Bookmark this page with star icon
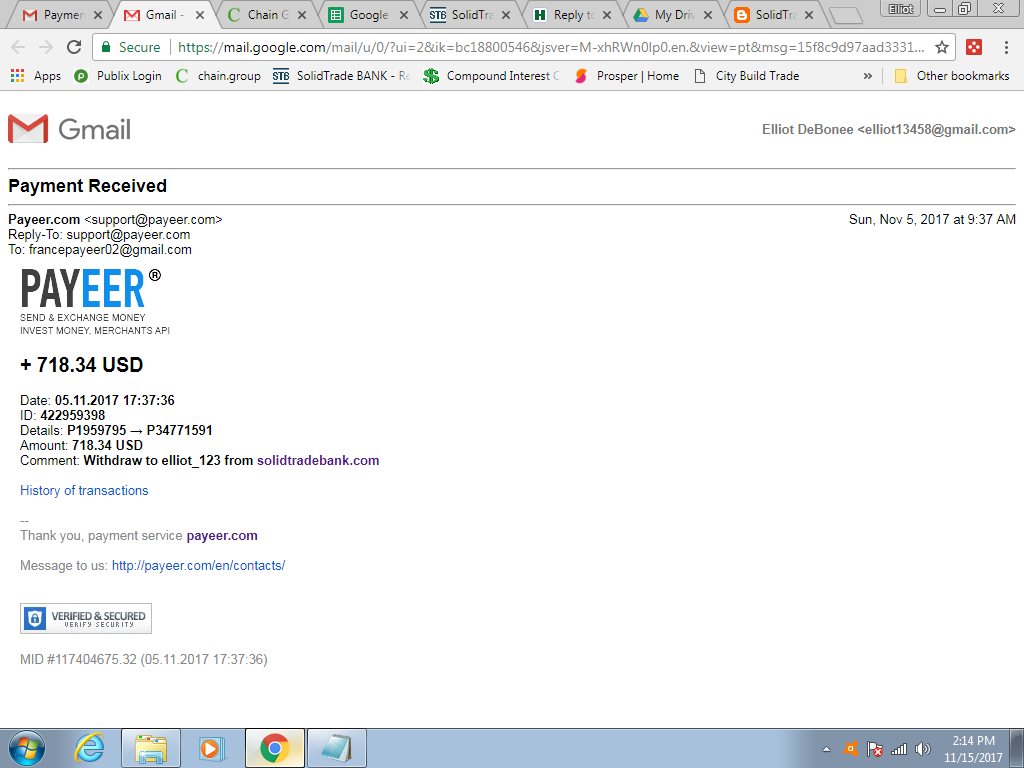Screen dimensions: 1024x768 941,47
